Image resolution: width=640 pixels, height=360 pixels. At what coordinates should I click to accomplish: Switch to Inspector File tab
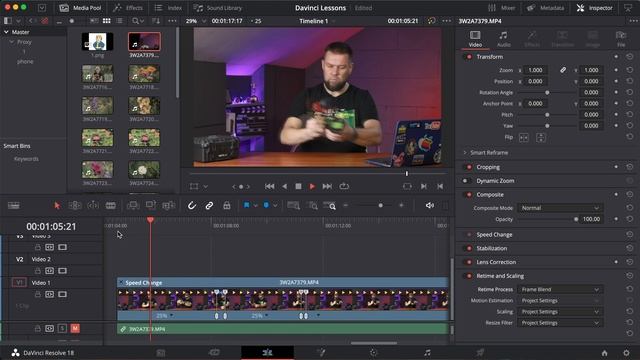pyautogui.click(x=621, y=39)
